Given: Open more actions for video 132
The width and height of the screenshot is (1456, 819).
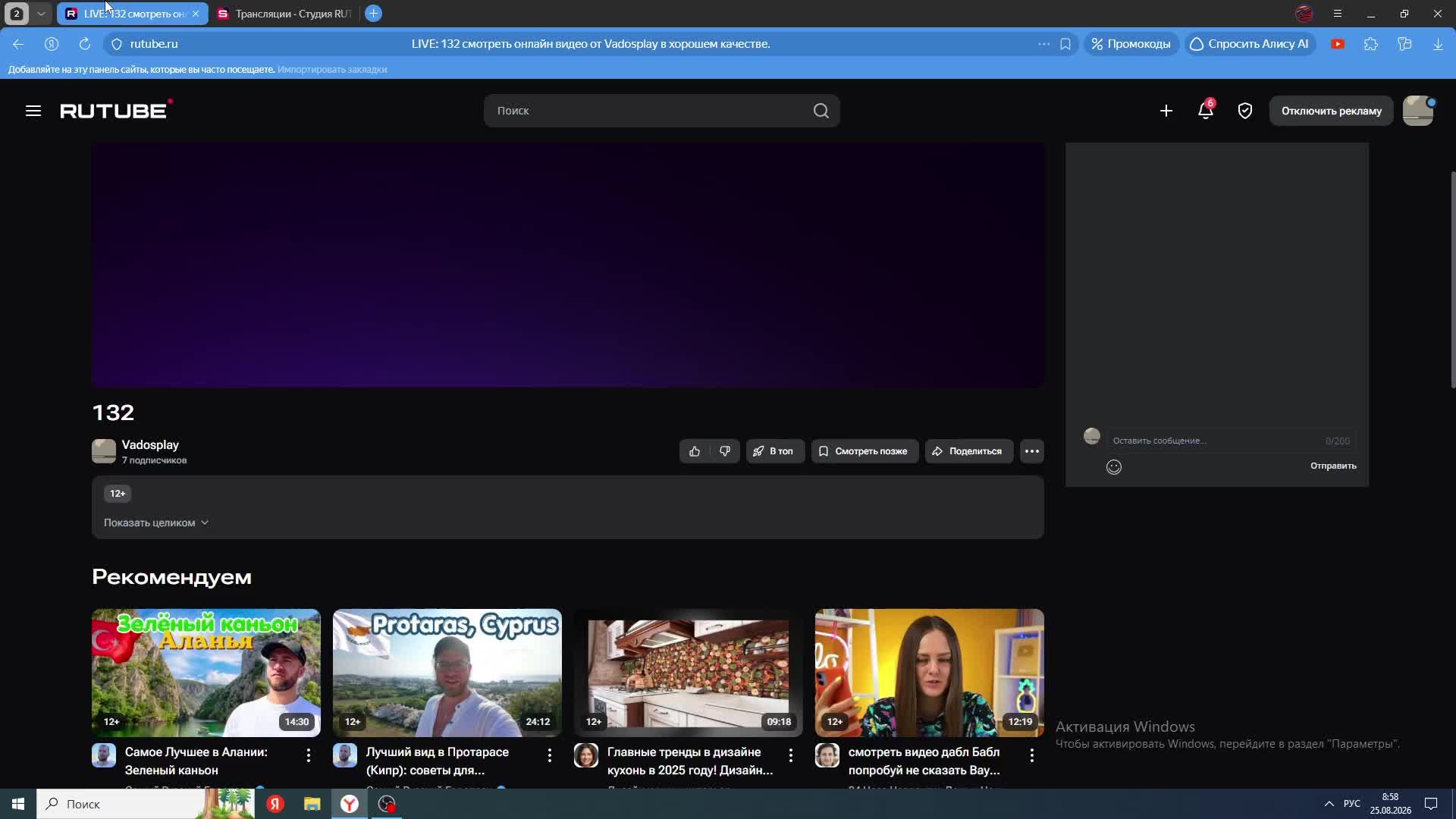Looking at the screenshot, I should click(1032, 451).
